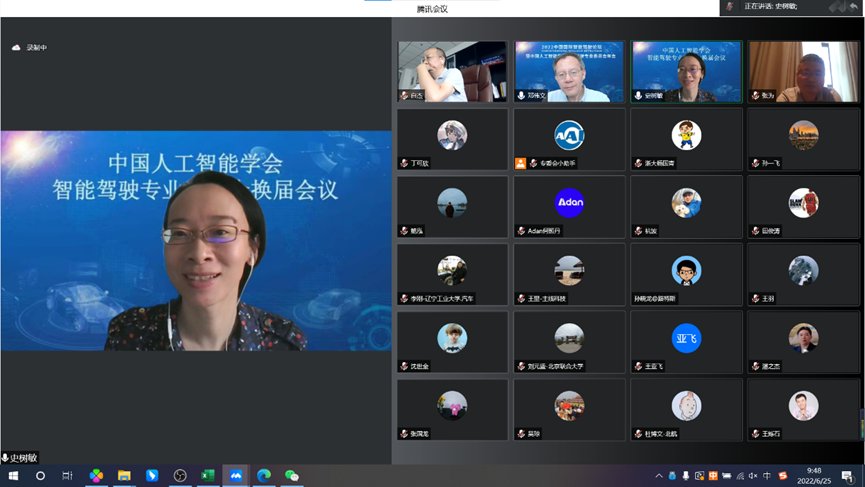This screenshot has height=487, width=865.
Task: Click the mic icon on 邓伟文's tile
Action: click(x=522, y=96)
